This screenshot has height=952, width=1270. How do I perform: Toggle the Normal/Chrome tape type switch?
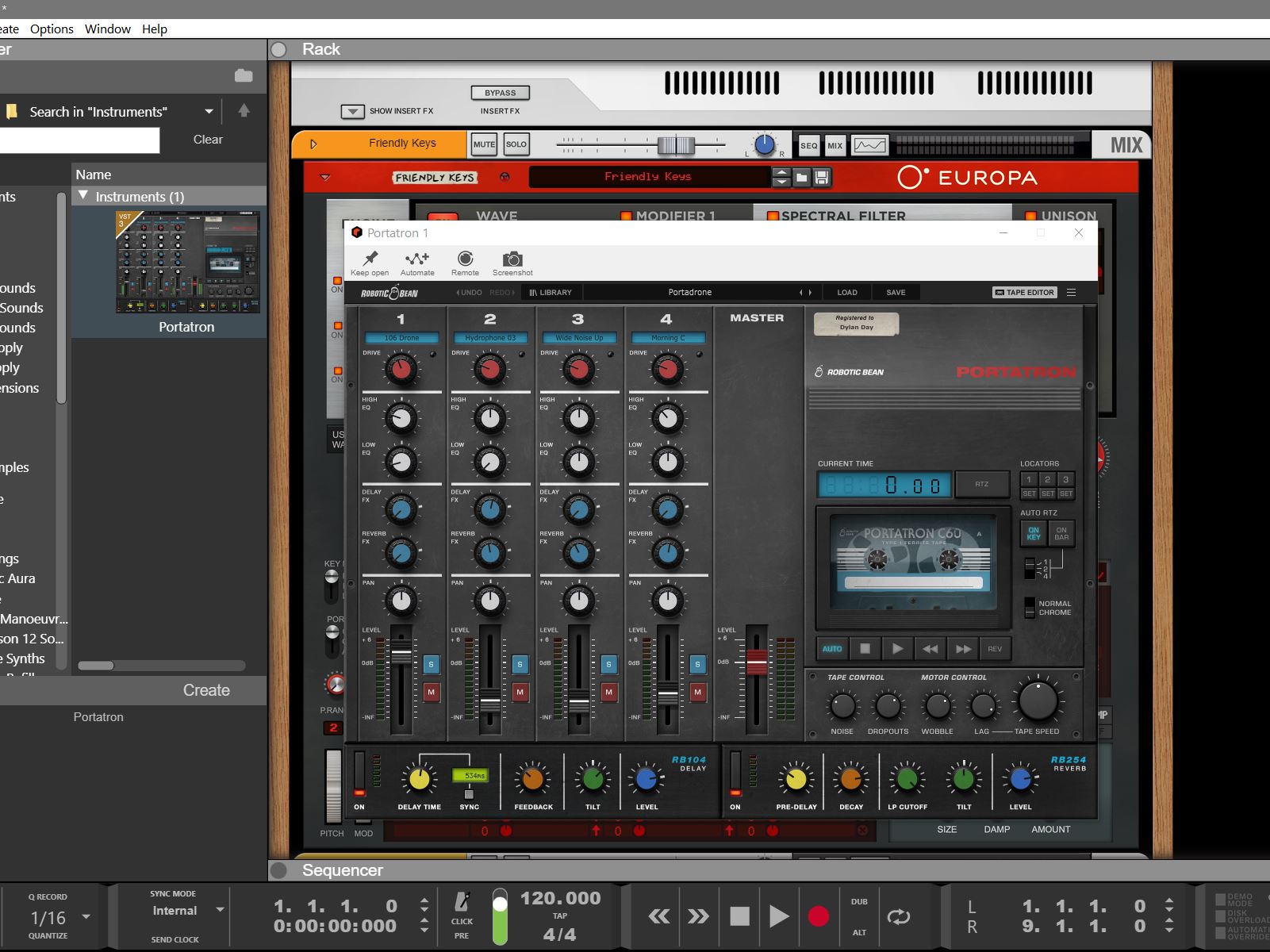(x=1030, y=608)
